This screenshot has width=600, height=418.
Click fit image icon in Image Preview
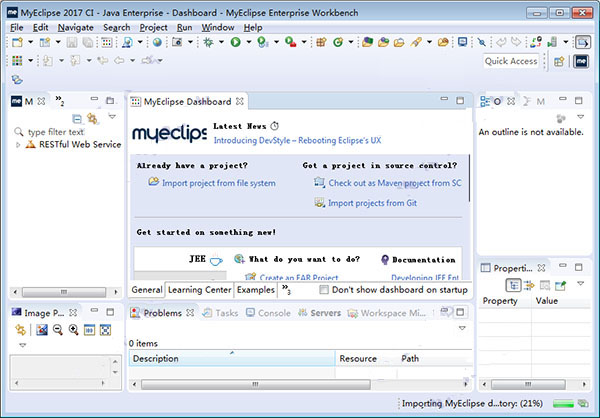pos(105,330)
